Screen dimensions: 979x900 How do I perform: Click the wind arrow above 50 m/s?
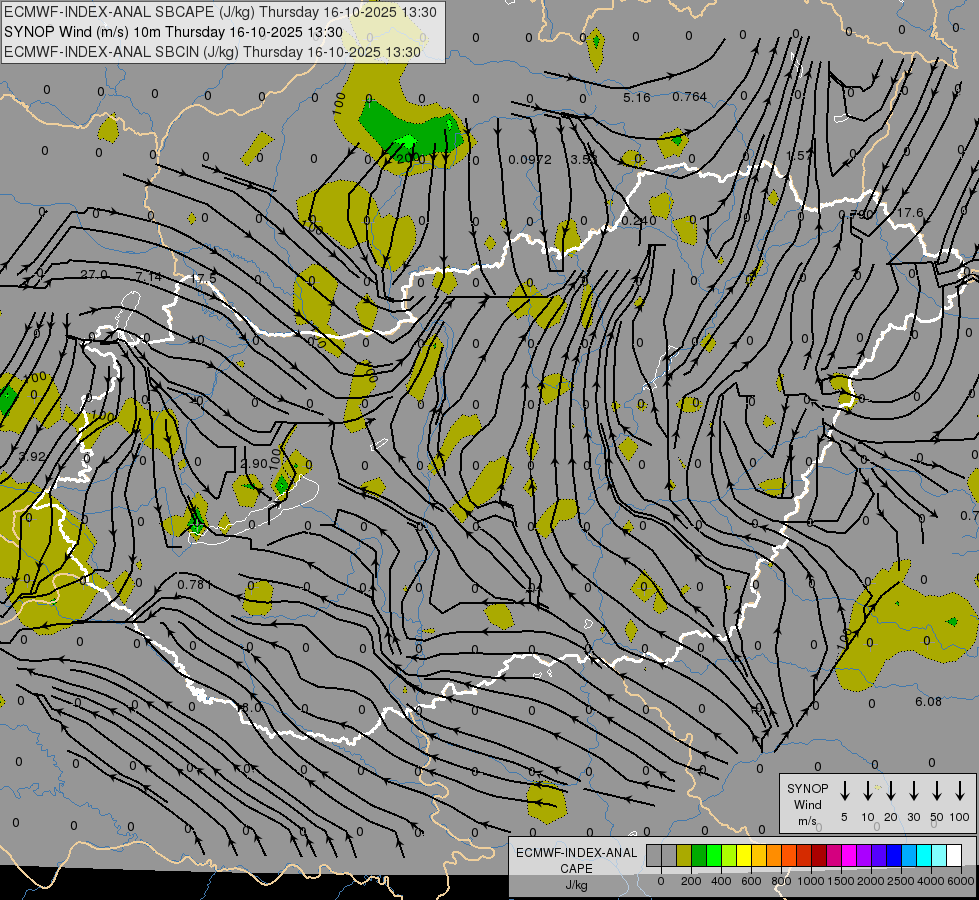pos(937,790)
